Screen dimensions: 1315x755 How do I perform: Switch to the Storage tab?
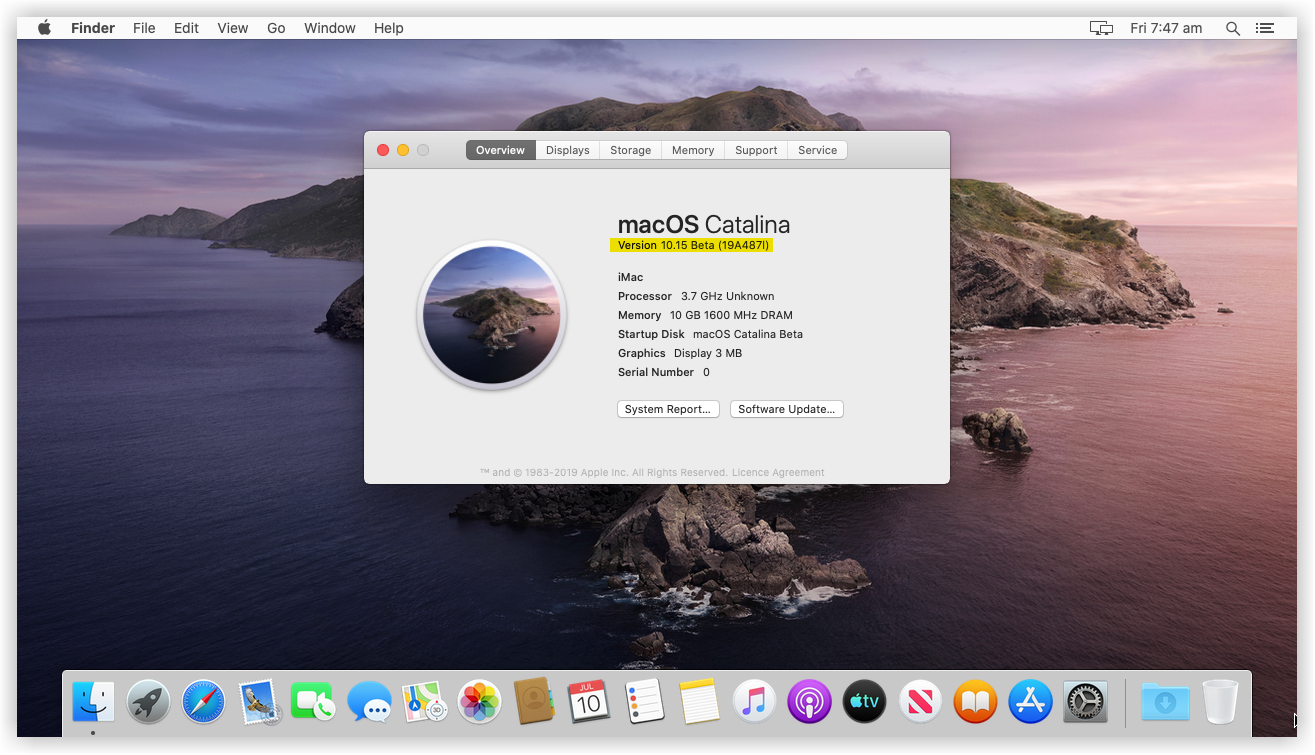tap(631, 150)
